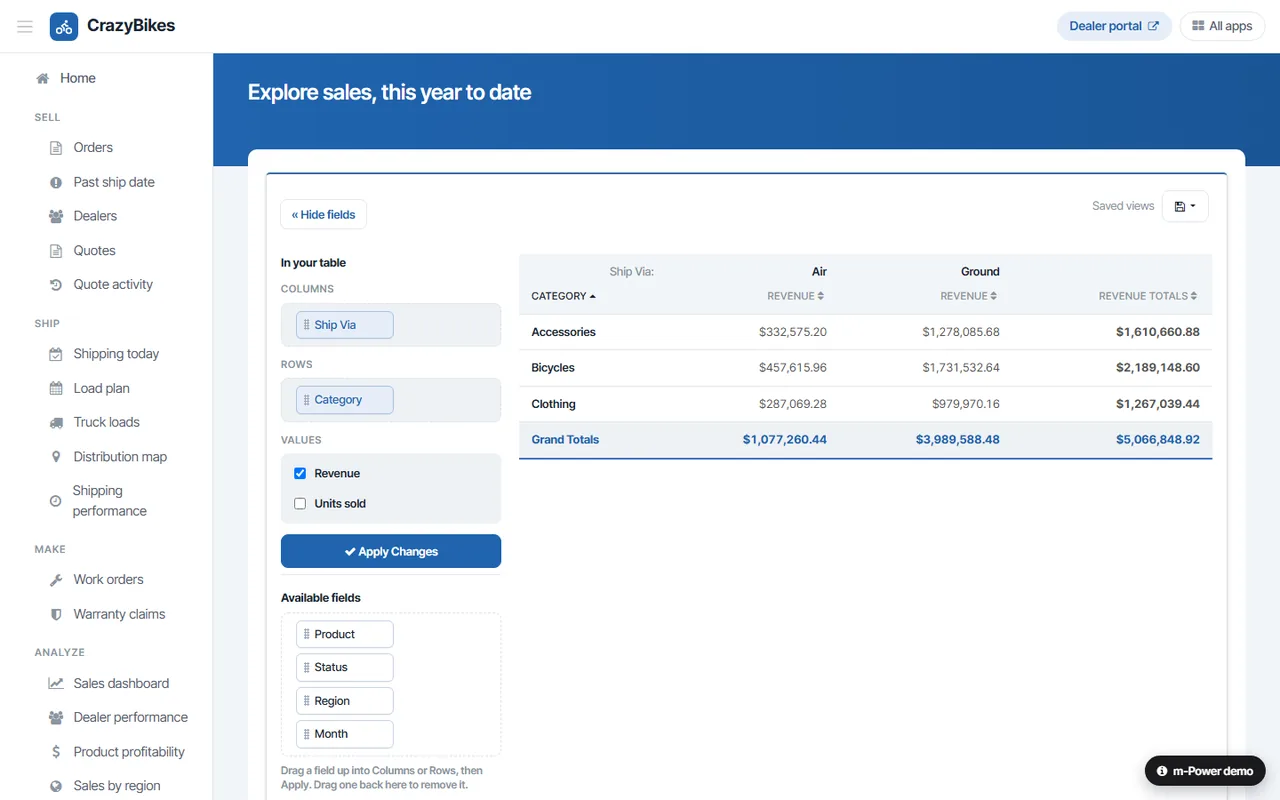This screenshot has width=1280, height=800.
Task: Click the Truck loads truck icon
Action: [x=56, y=423]
